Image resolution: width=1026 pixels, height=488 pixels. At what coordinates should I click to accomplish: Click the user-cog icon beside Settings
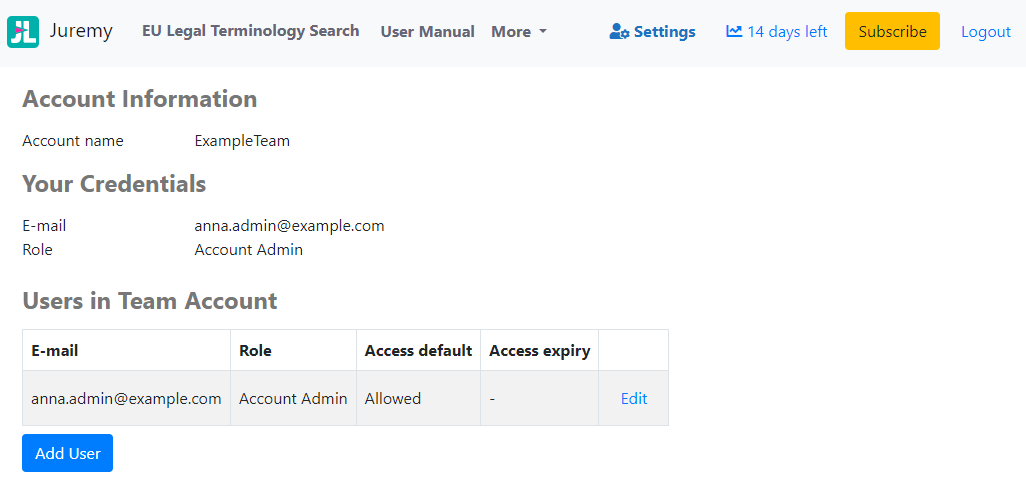[619, 32]
